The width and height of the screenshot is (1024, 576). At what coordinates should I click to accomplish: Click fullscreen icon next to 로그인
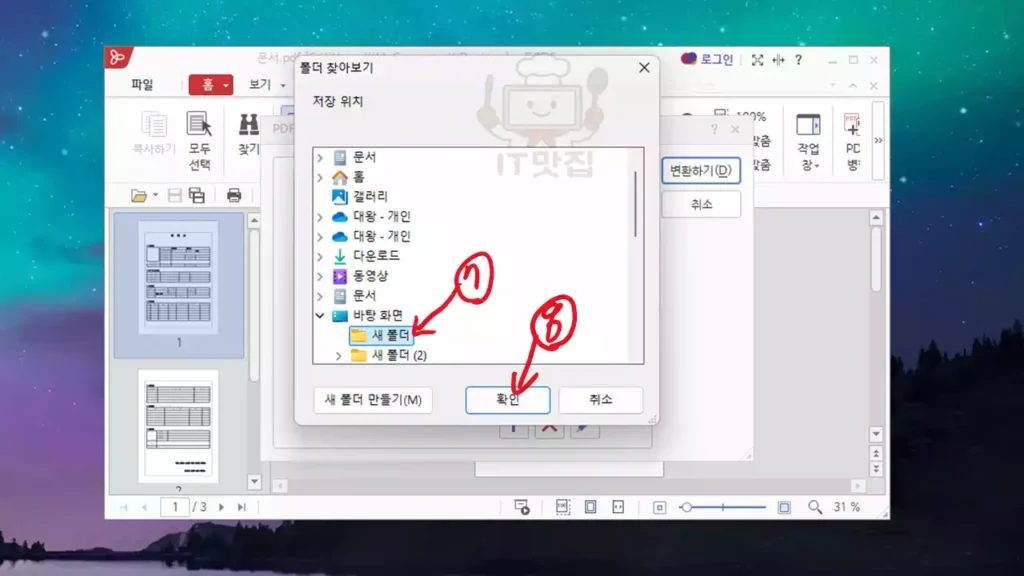[757, 60]
